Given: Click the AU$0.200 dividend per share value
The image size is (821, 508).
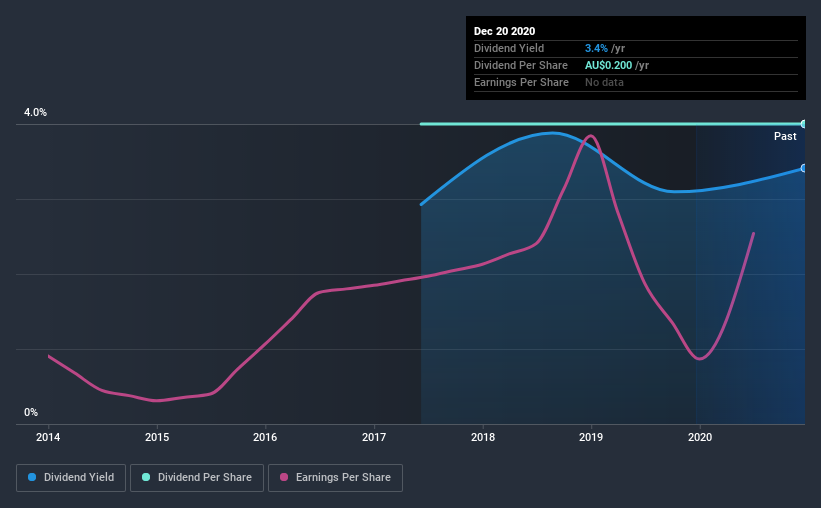Looking at the screenshot, I should click(608, 65).
